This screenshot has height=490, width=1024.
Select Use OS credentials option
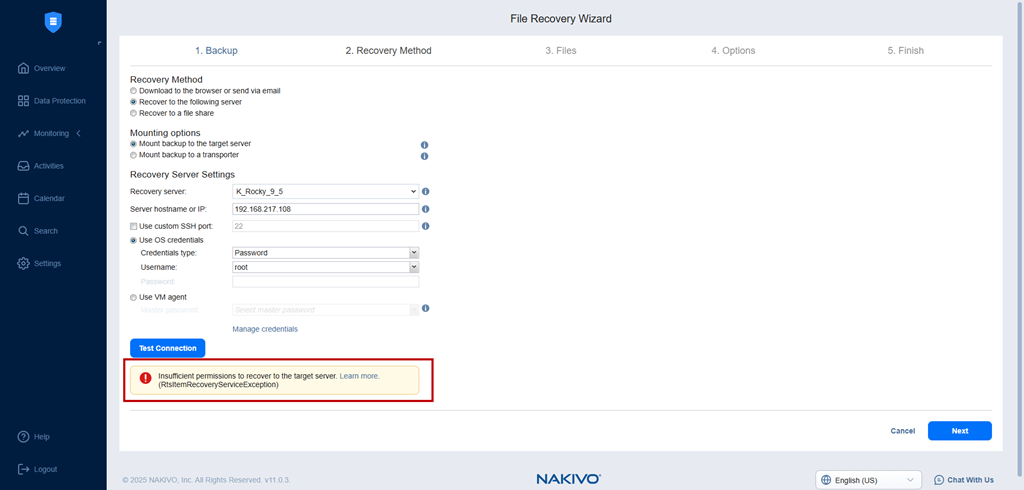pyautogui.click(x=133, y=240)
